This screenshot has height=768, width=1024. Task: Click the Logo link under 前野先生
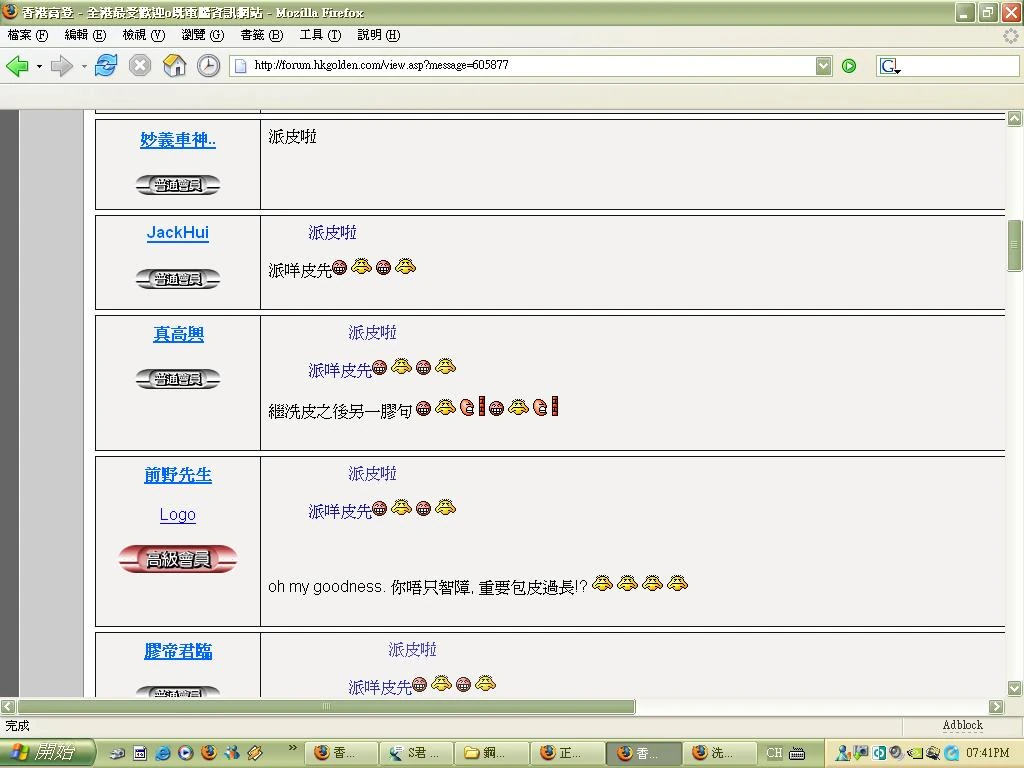(x=178, y=515)
